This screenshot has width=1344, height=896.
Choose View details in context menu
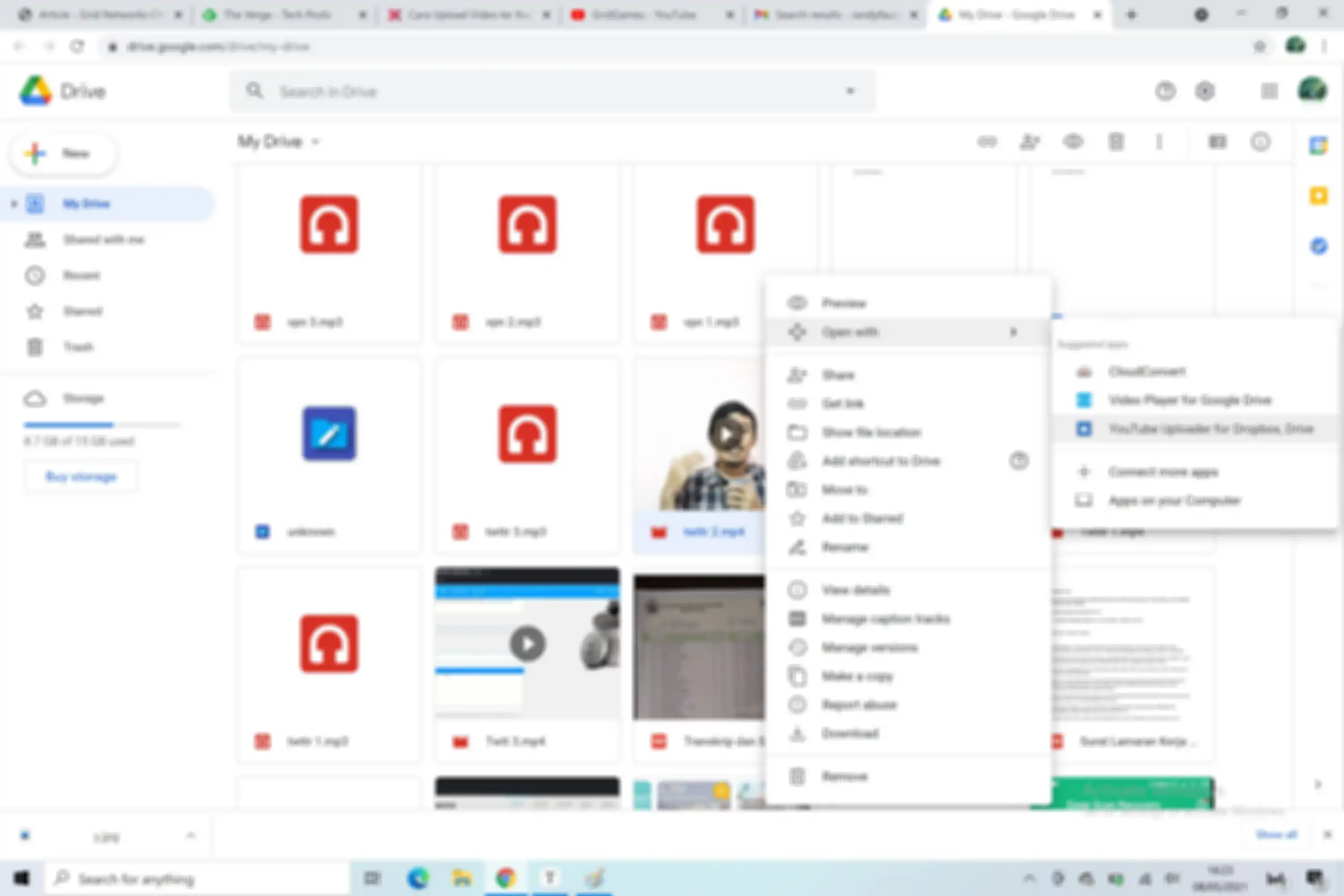click(908, 590)
